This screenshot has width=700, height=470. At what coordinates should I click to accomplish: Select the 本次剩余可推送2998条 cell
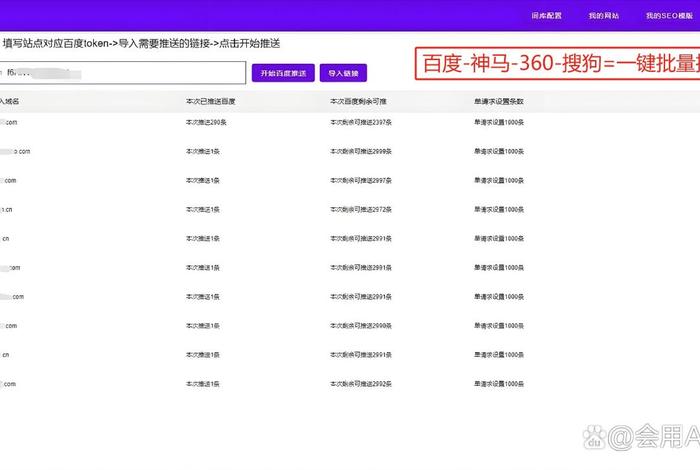(x=361, y=326)
